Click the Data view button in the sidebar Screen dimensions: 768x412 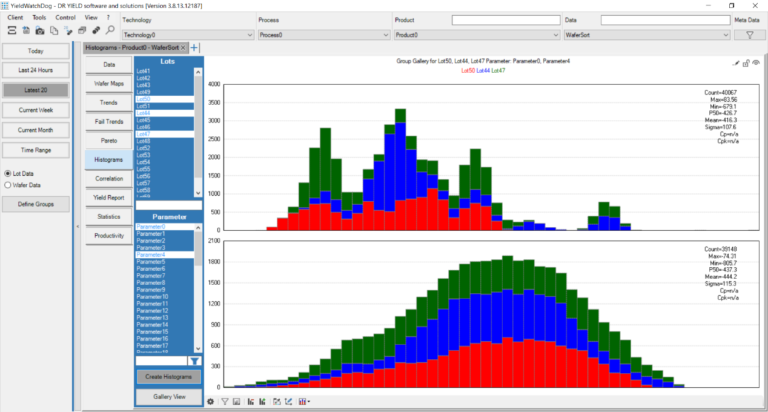pyautogui.click(x=109, y=65)
